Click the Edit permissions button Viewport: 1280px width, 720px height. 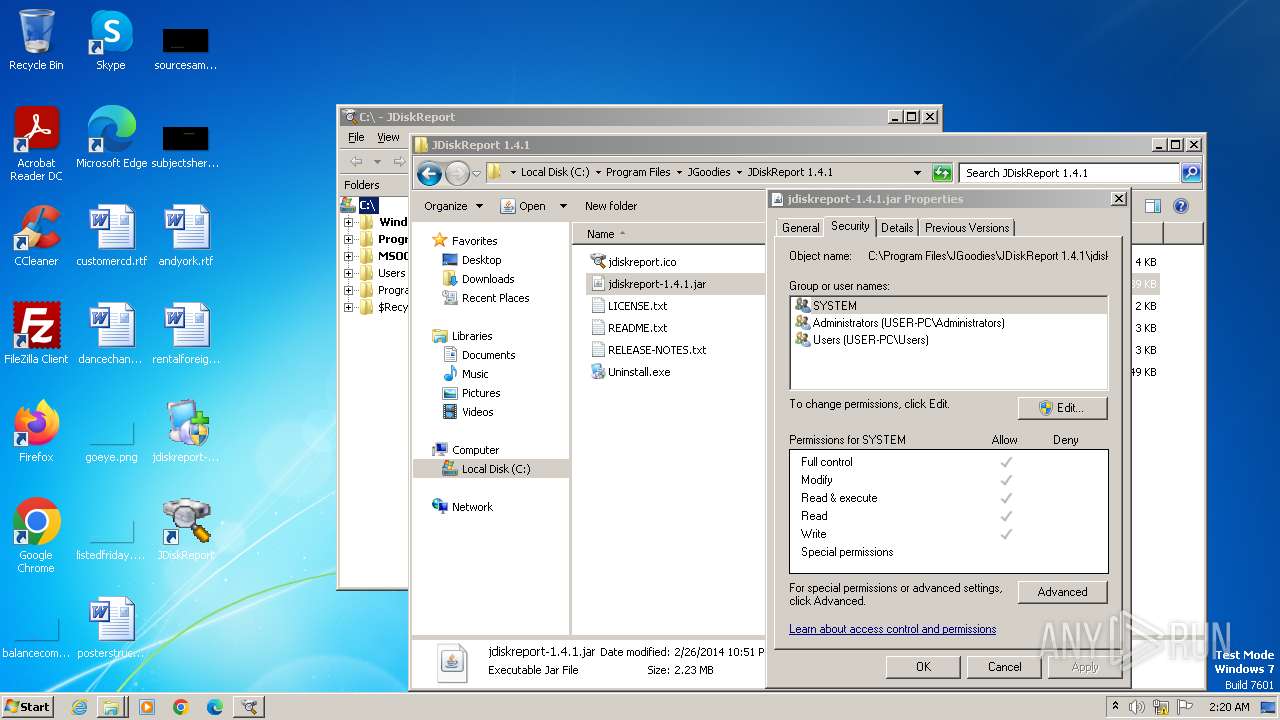(x=1062, y=408)
